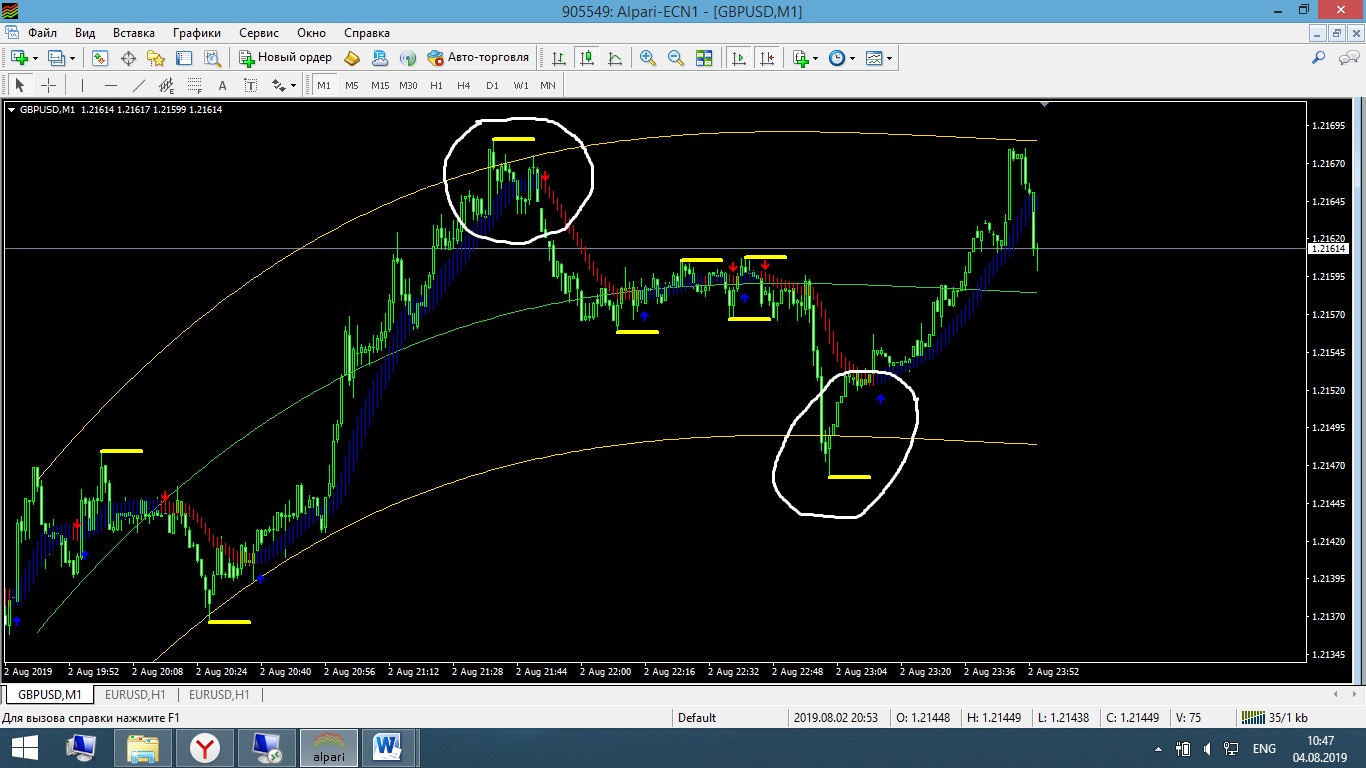The image size is (1366, 768).
Task: Select the Trendline tool
Action: (138, 85)
